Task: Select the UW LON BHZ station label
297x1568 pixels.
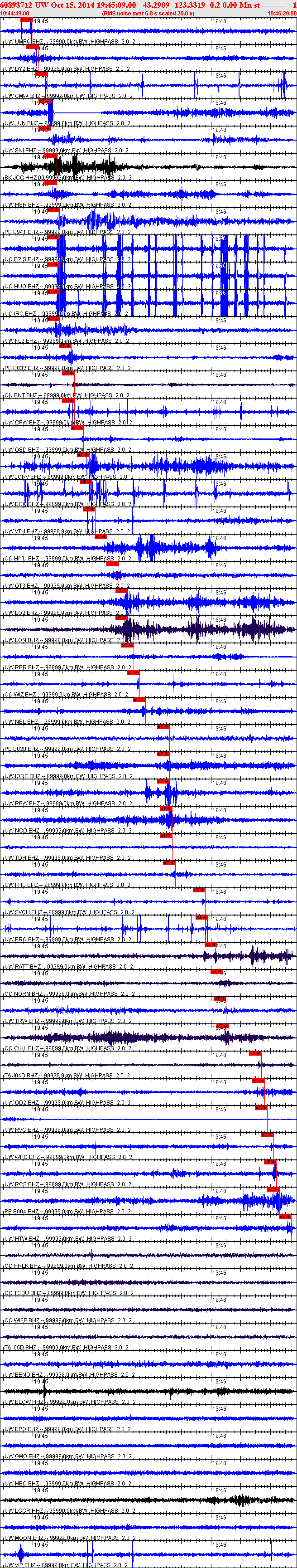Action: pyautogui.click(x=67, y=640)
